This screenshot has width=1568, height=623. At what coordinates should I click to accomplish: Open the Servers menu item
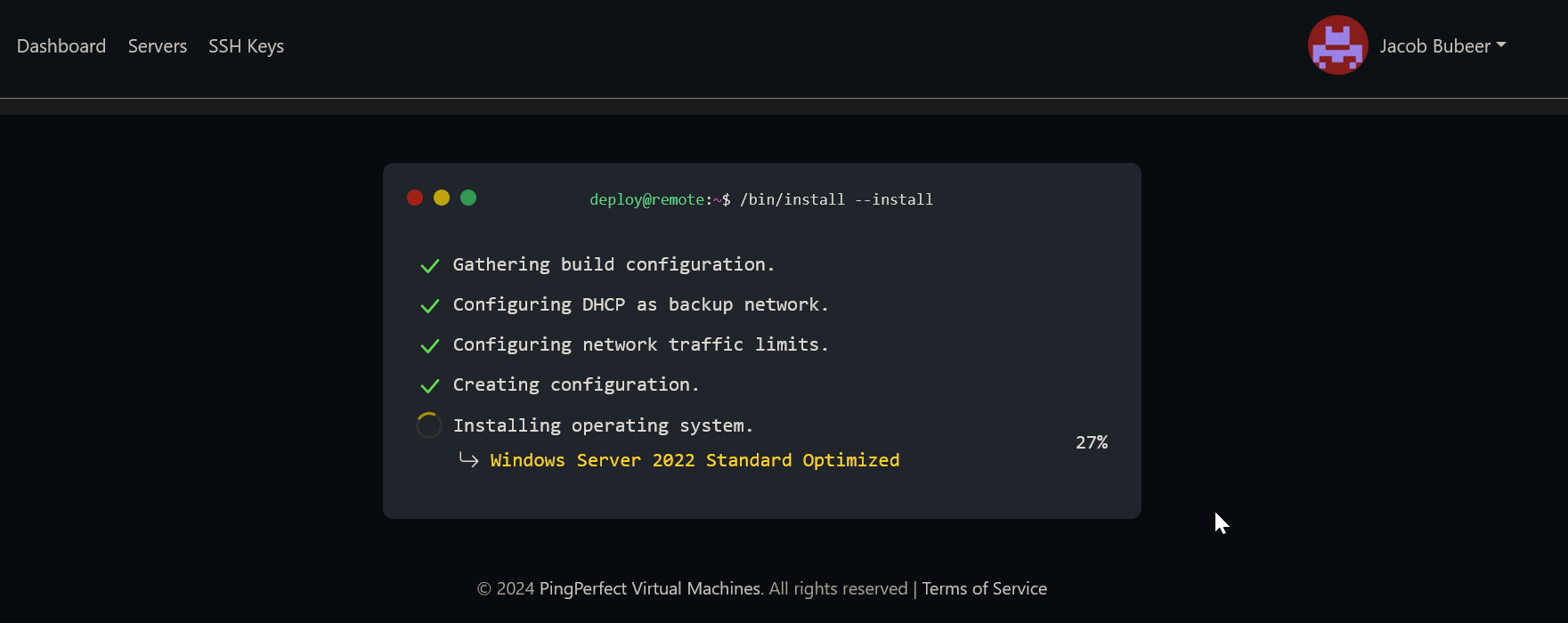158,46
